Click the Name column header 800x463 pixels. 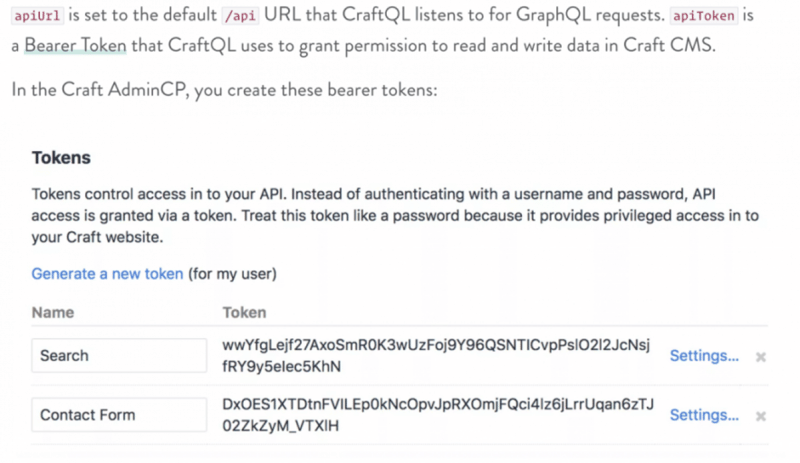pyautogui.click(x=52, y=312)
